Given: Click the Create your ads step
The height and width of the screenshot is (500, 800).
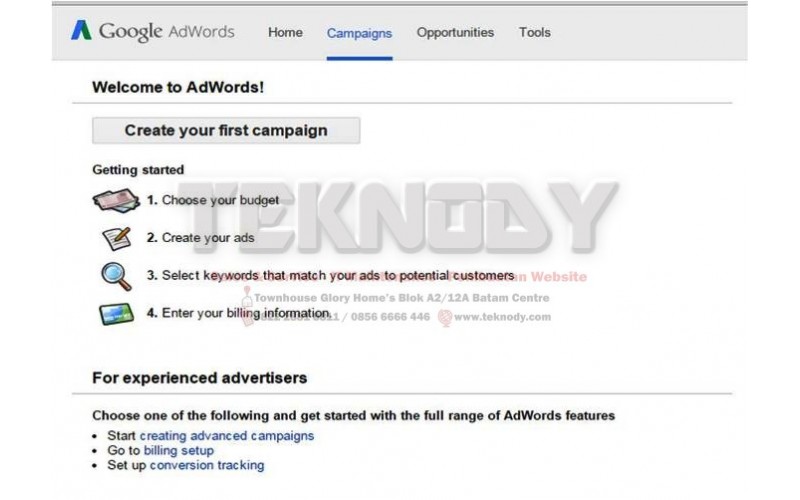Looking at the screenshot, I should (x=201, y=238).
